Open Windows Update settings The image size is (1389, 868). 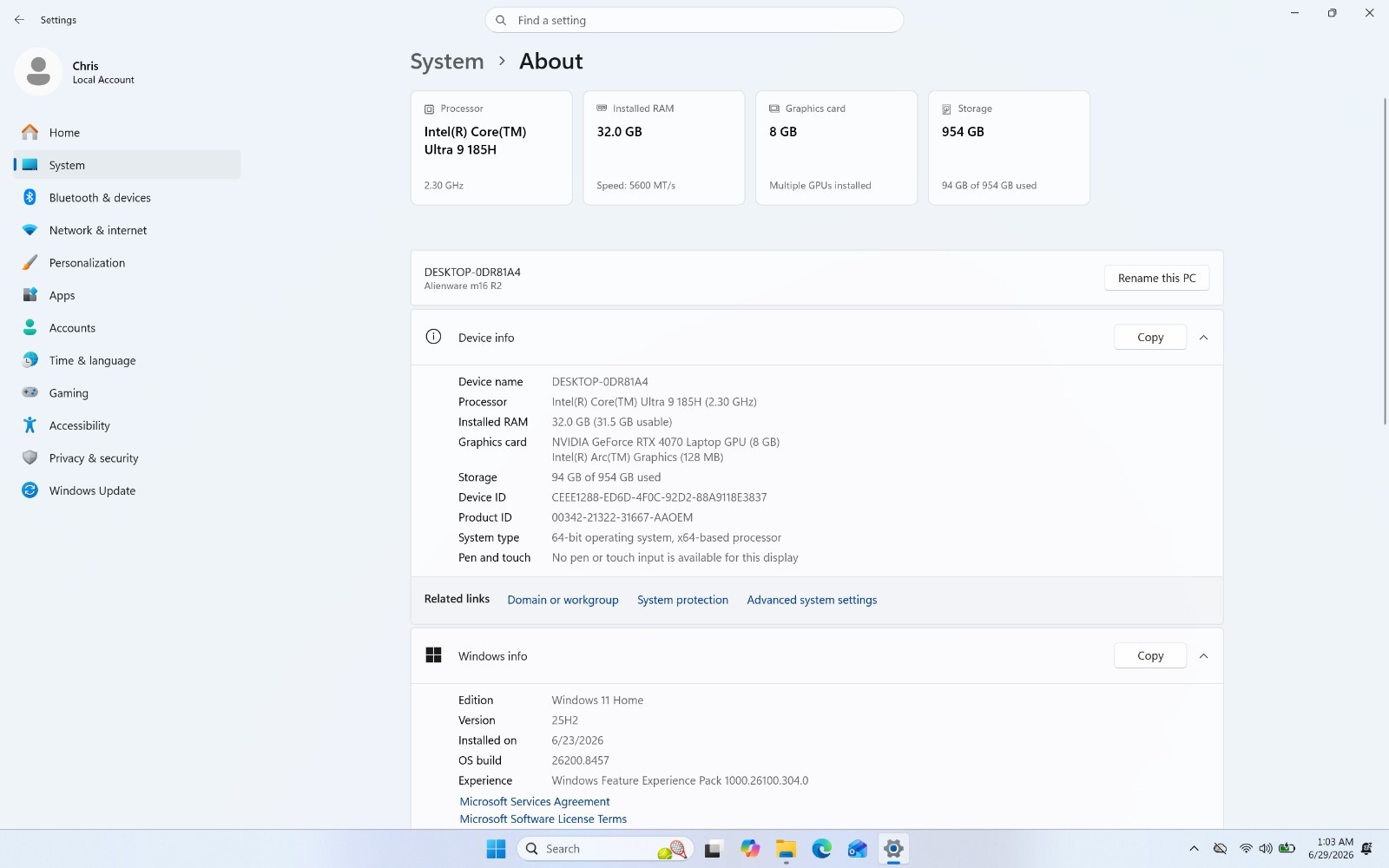(x=128, y=490)
